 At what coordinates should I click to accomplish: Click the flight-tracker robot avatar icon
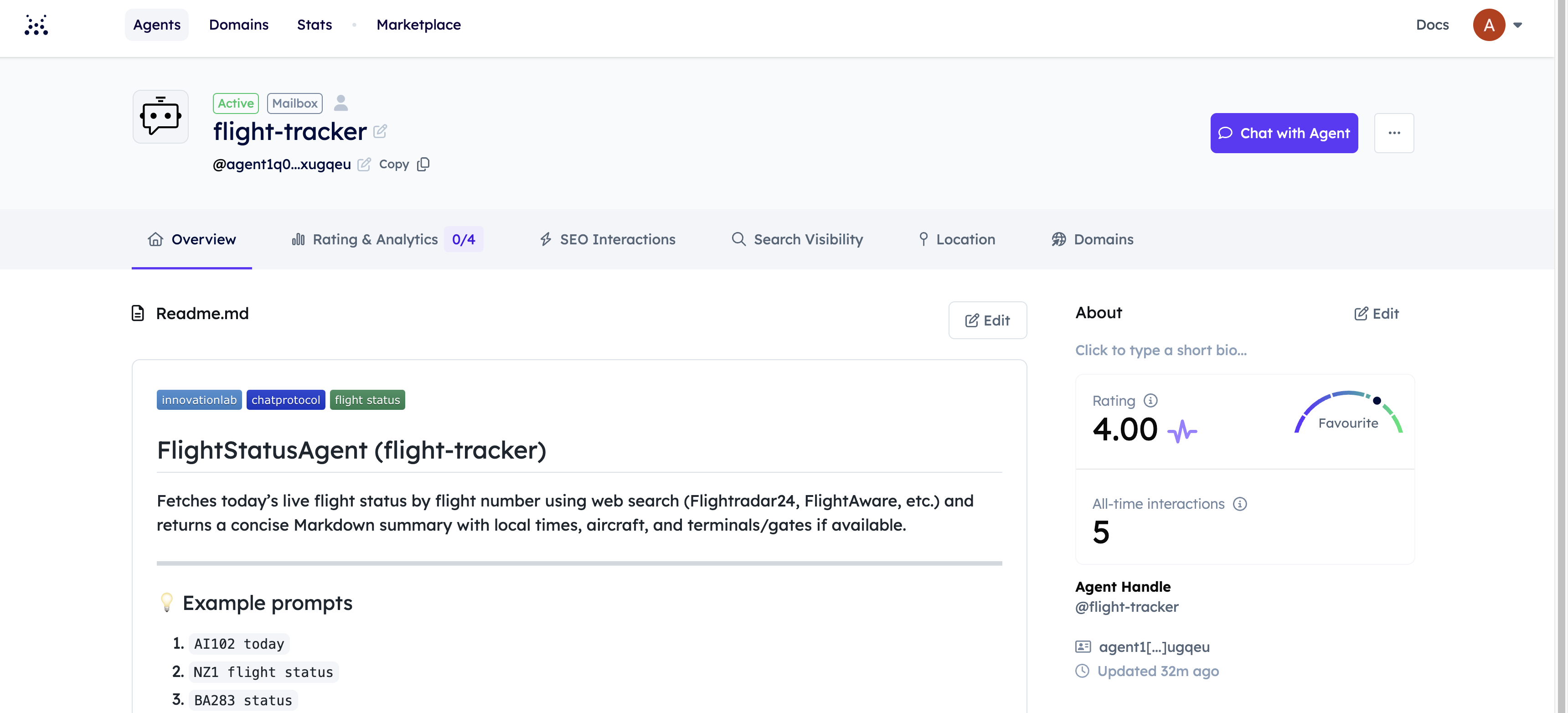(x=161, y=116)
